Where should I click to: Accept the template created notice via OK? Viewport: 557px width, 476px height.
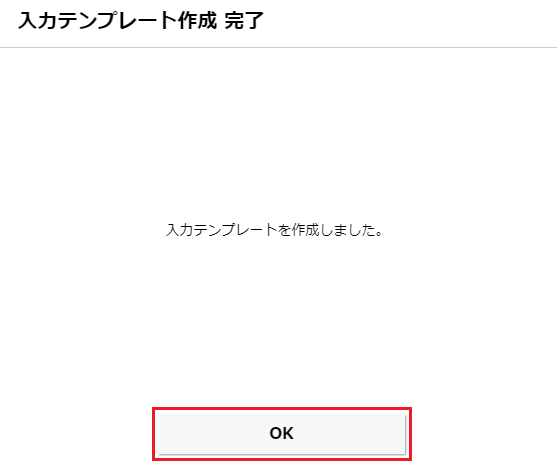coord(281,433)
